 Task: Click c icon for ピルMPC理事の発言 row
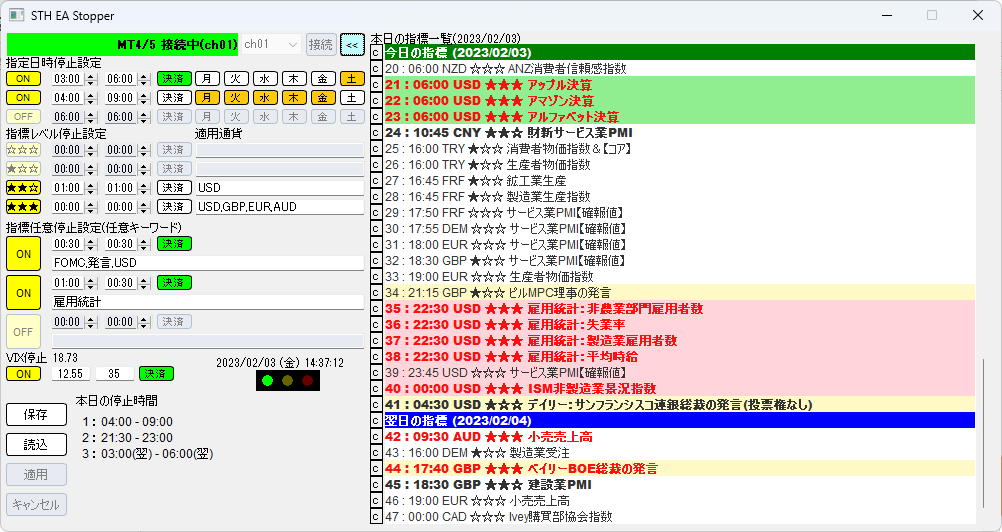[376, 293]
